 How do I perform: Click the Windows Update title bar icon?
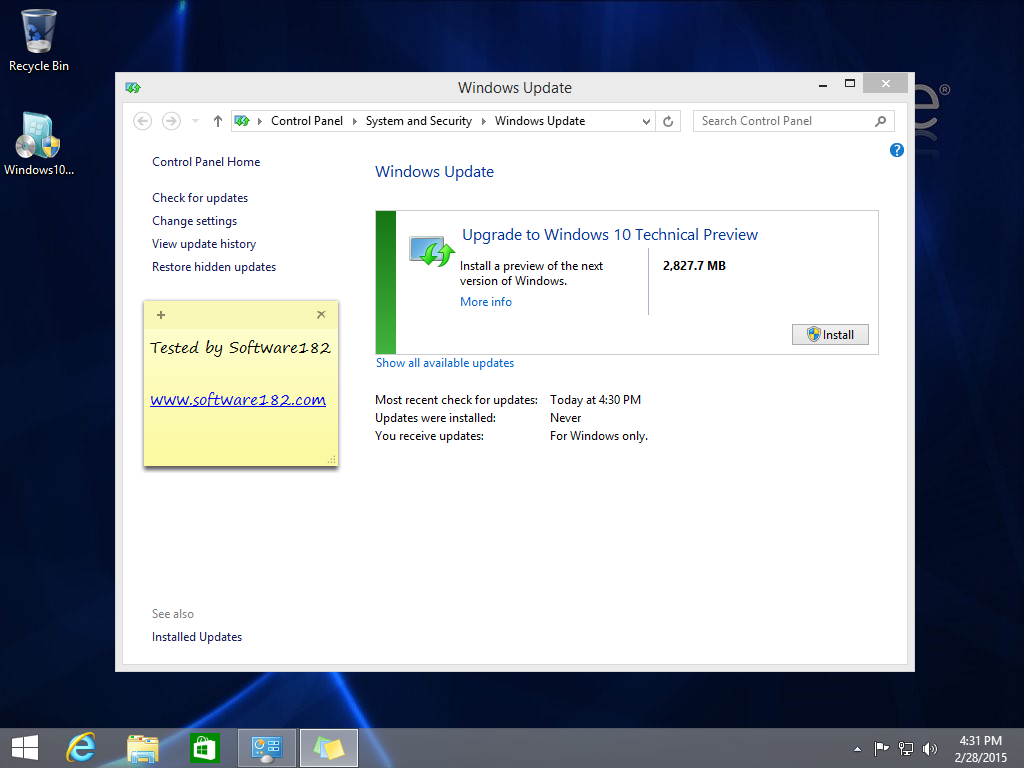click(133, 88)
